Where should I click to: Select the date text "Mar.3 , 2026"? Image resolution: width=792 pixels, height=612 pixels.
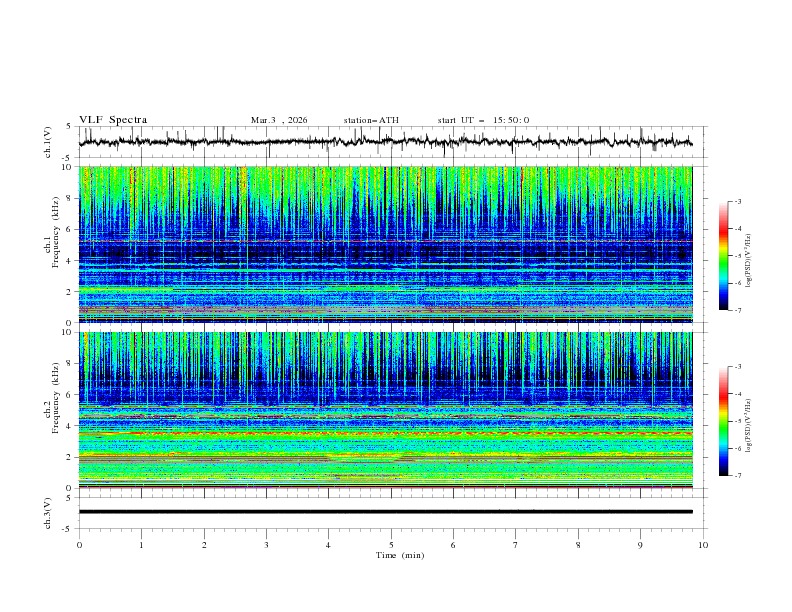click(279, 120)
